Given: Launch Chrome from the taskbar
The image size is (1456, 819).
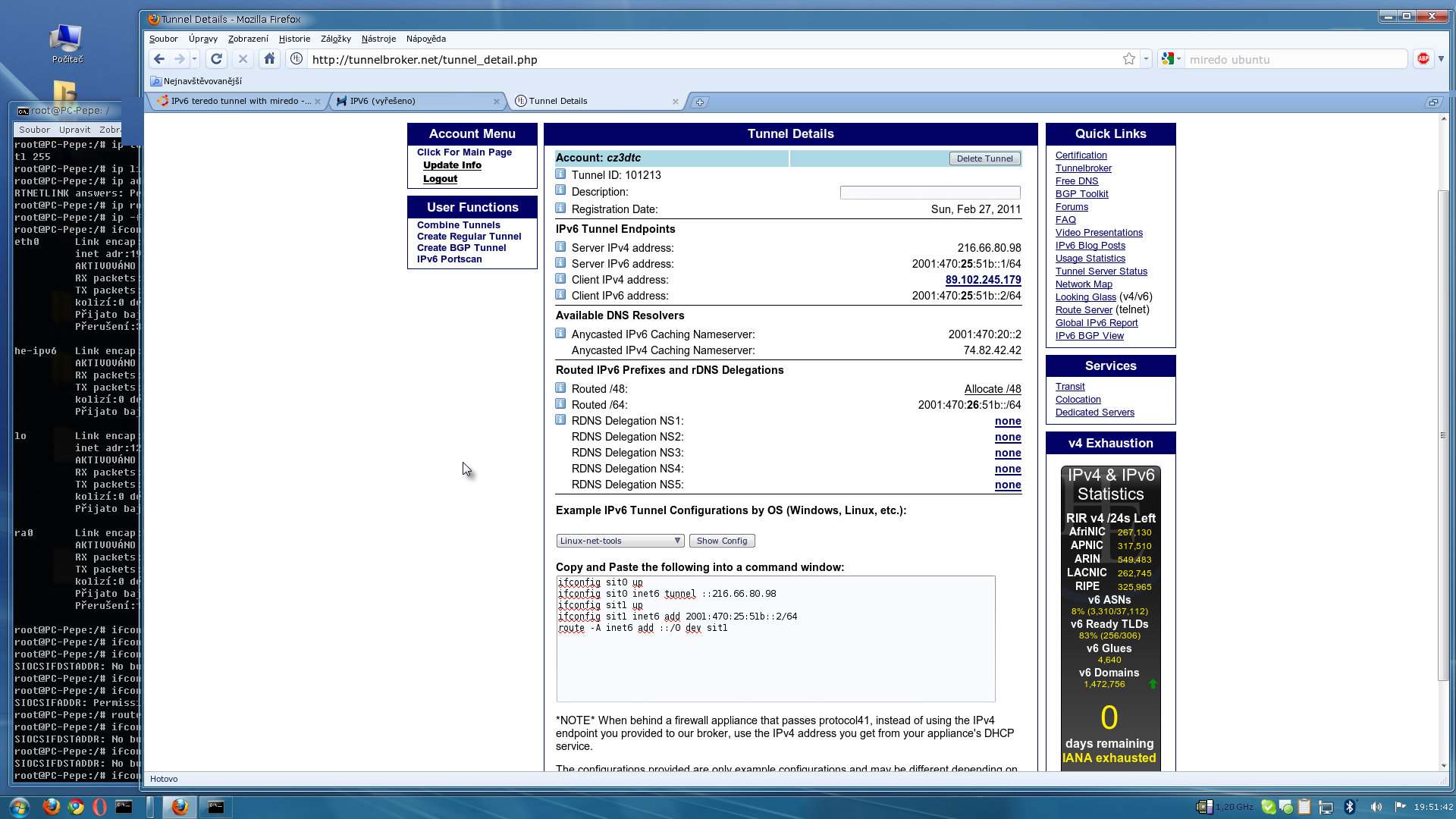Looking at the screenshot, I should 76,807.
